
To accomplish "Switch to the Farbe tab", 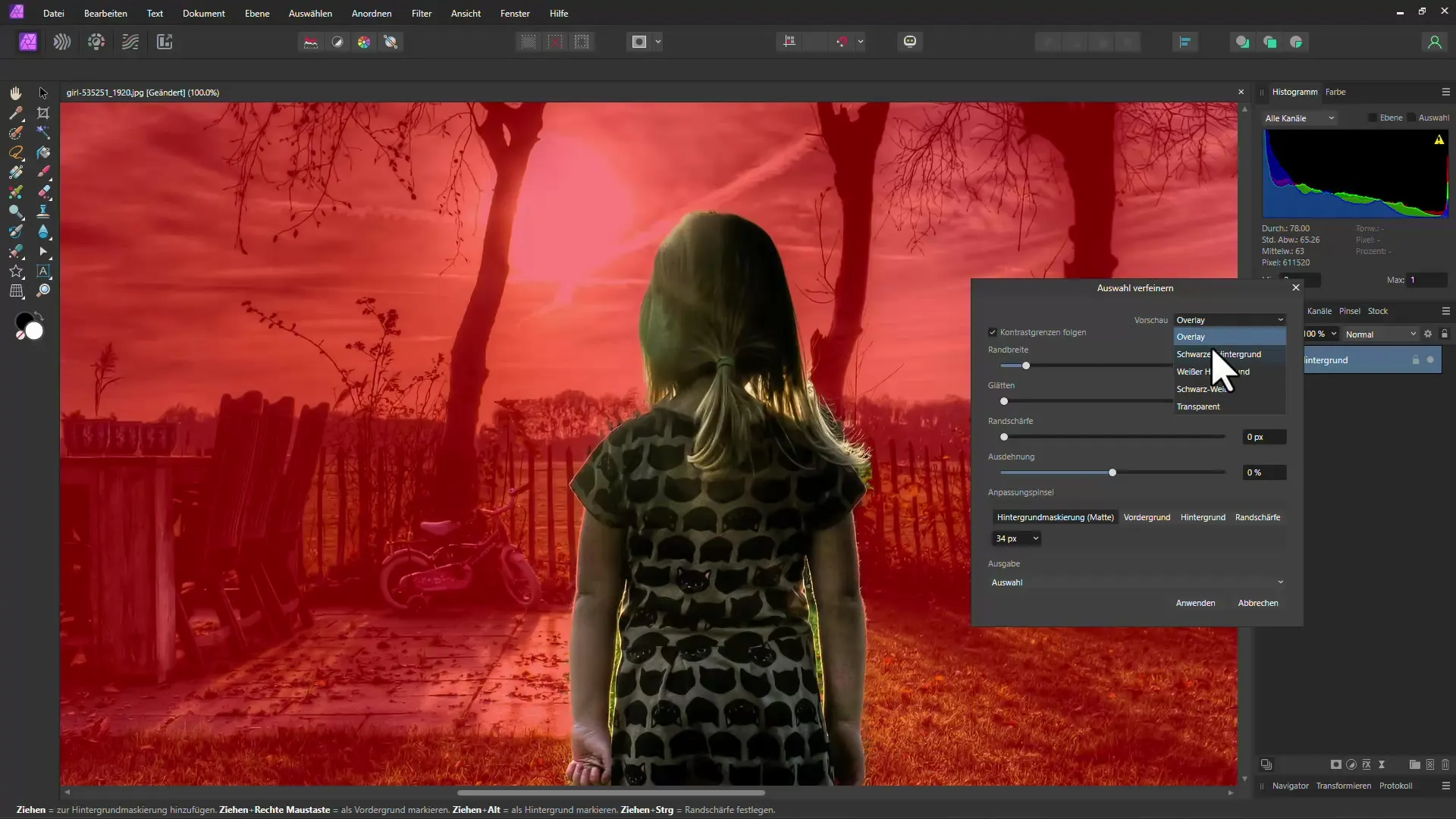I will (1335, 92).
